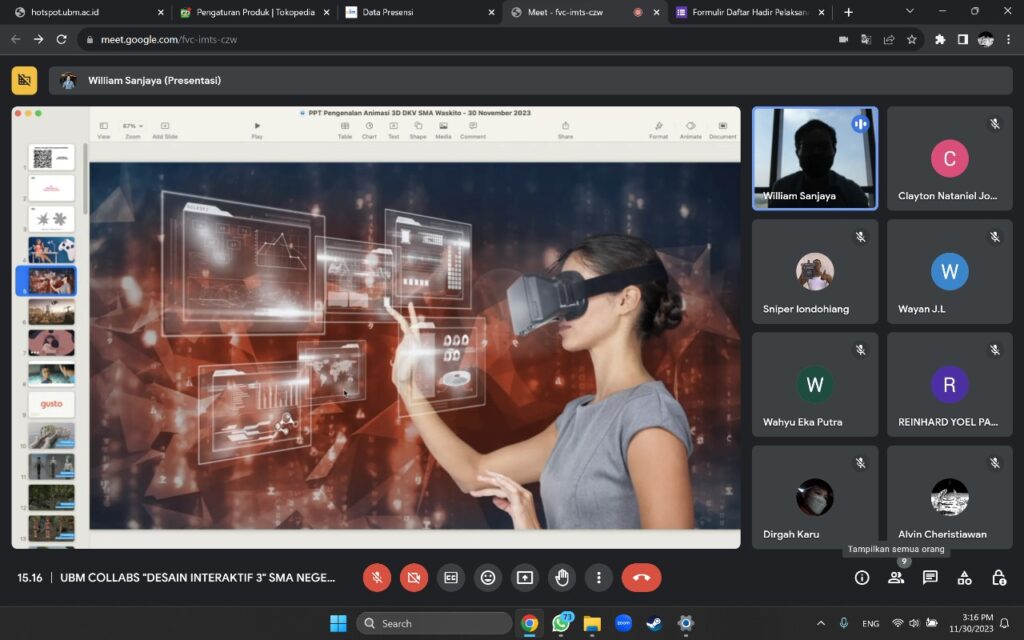The width and height of the screenshot is (1024, 640).
Task: Open the in-call chat panel
Action: point(930,577)
